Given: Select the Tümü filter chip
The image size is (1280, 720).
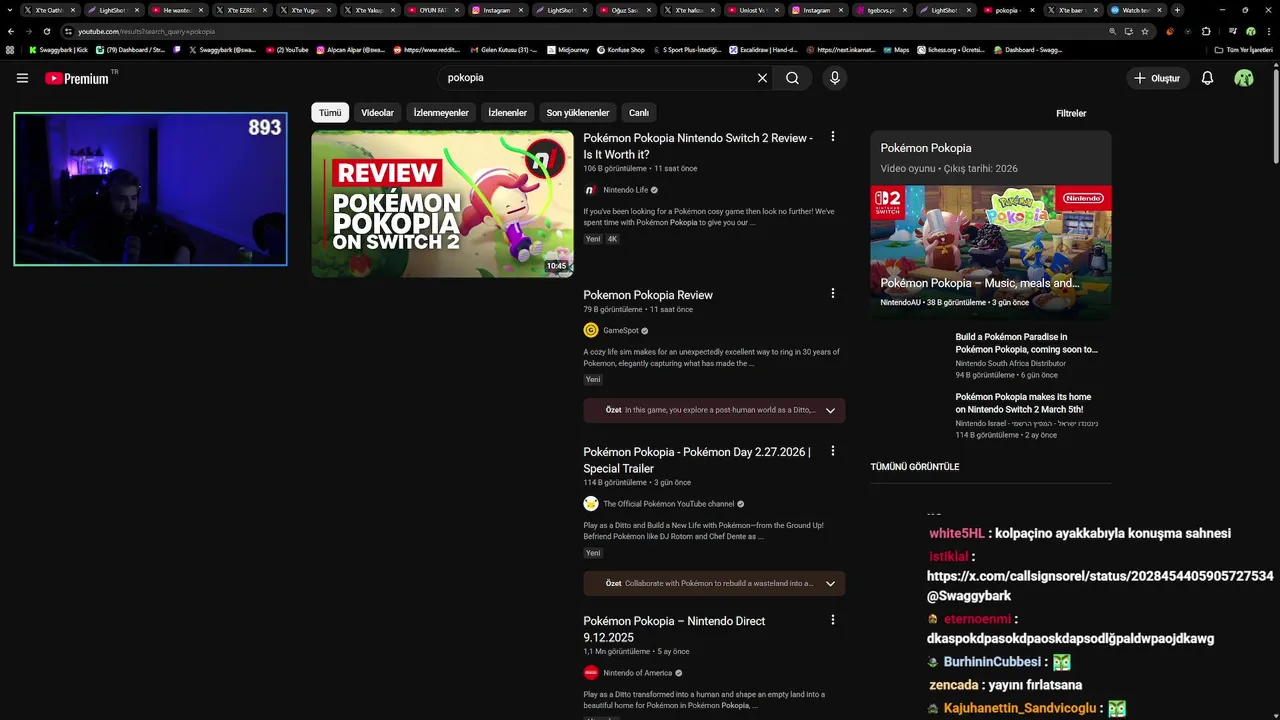Looking at the screenshot, I should 330,113.
